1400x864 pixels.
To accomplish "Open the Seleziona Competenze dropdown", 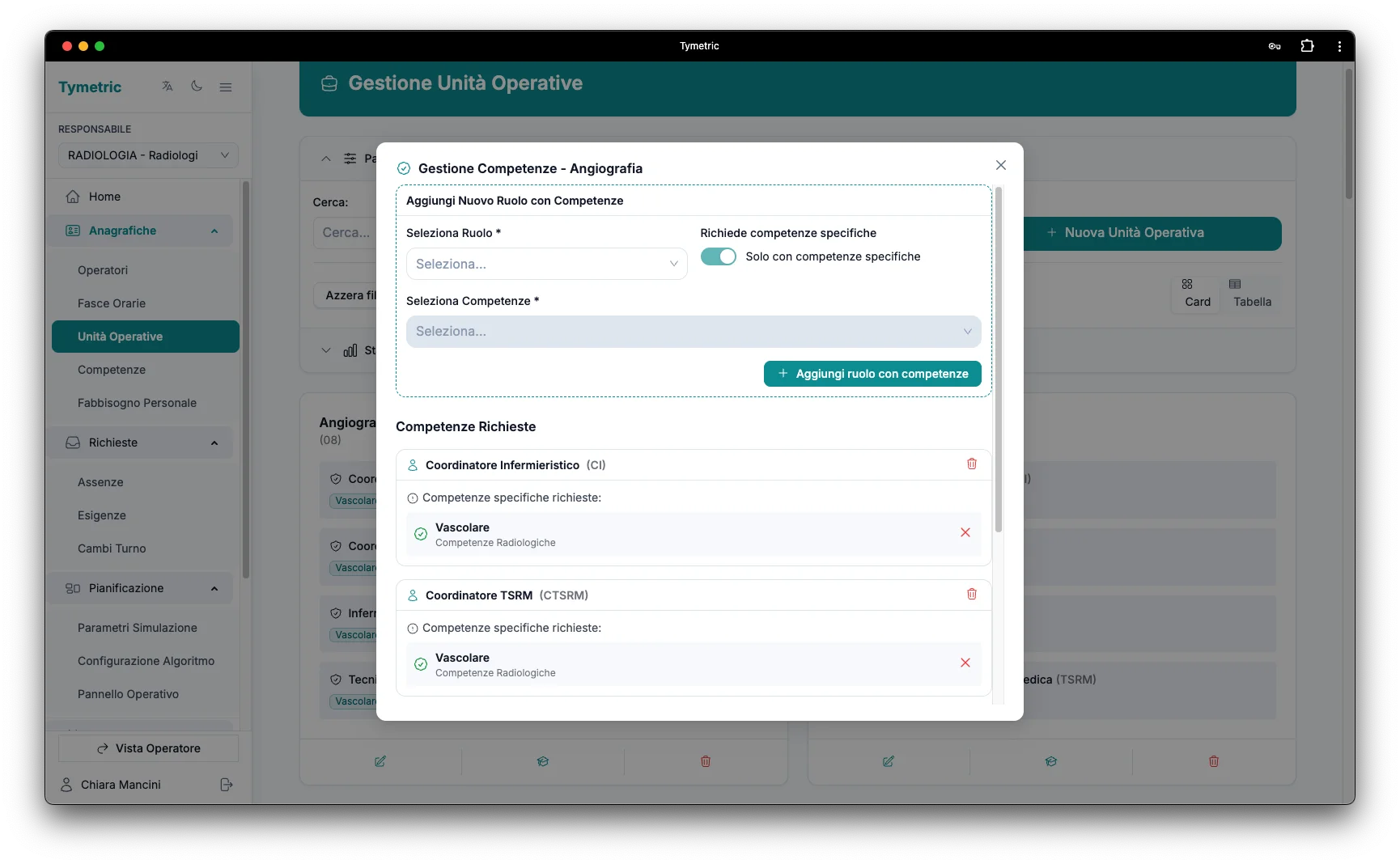I will [x=693, y=331].
